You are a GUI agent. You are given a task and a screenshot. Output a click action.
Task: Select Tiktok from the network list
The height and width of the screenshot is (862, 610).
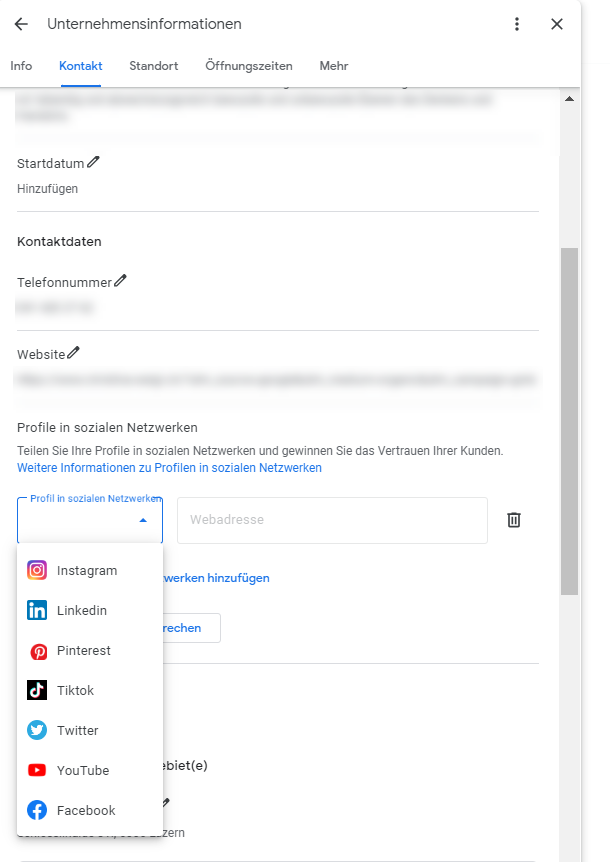pyautogui.click(x=90, y=690)
